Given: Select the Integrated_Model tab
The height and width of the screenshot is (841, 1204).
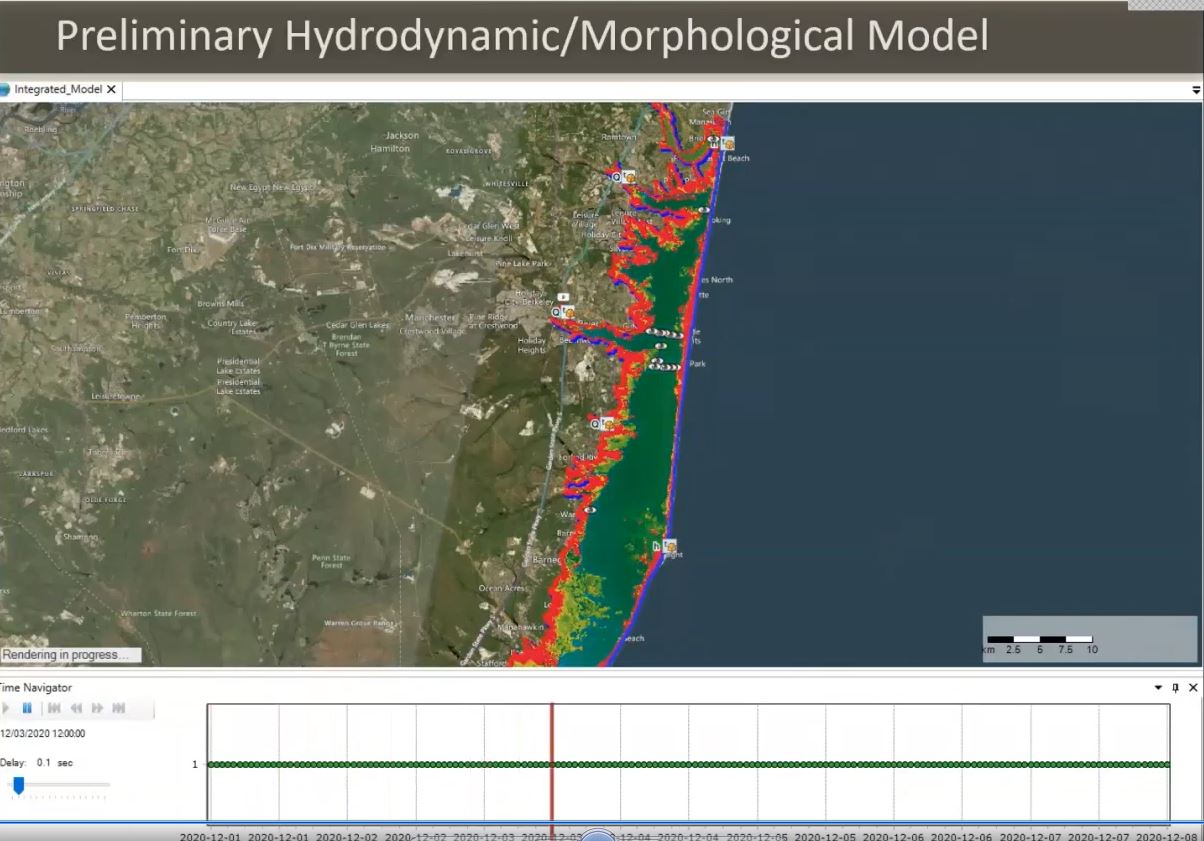Looking at the screenshot, I should [x=58, y=89].
